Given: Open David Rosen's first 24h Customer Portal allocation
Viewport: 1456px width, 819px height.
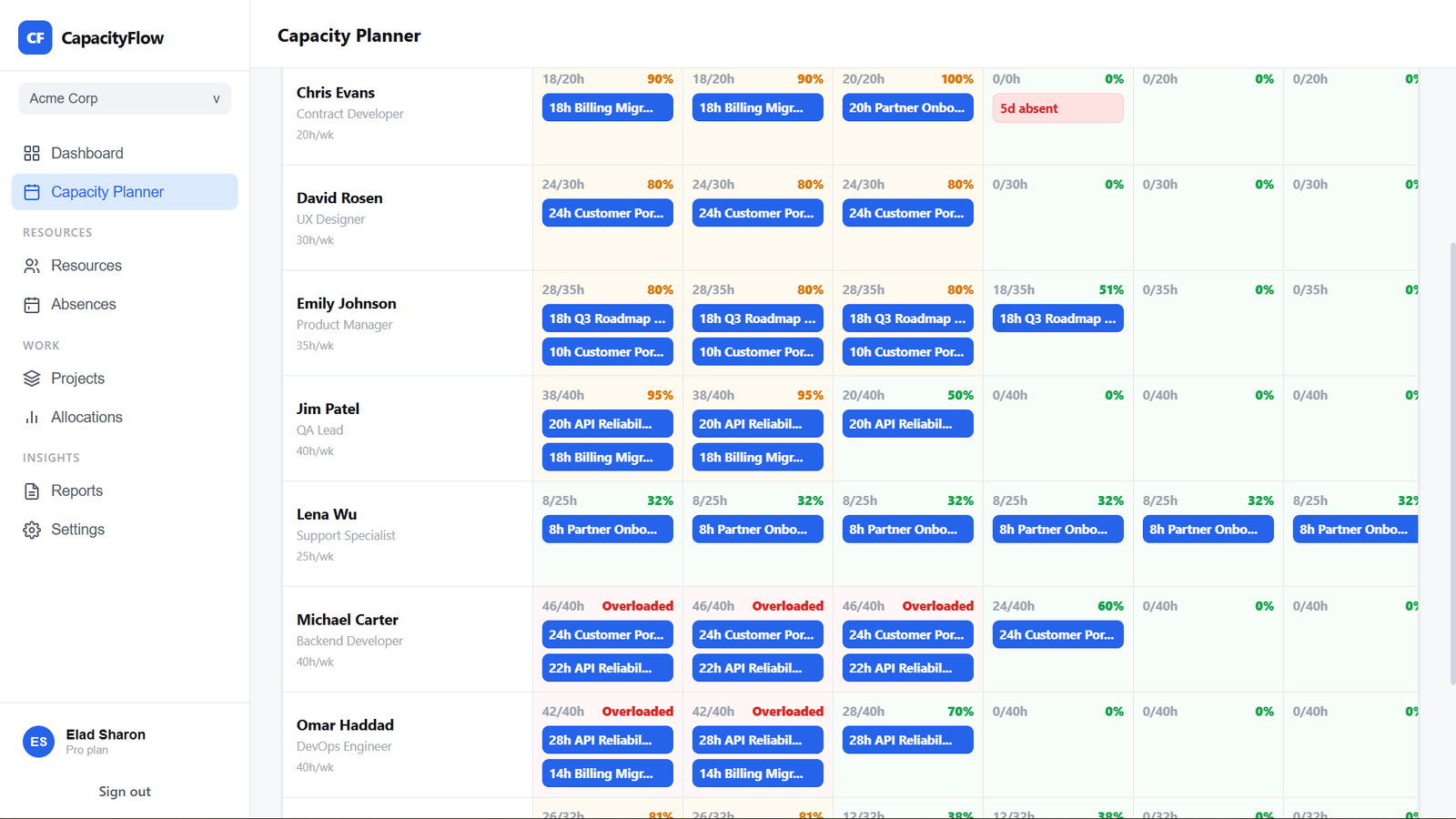Looking at the screenshot, I should (x=607, y=213).
